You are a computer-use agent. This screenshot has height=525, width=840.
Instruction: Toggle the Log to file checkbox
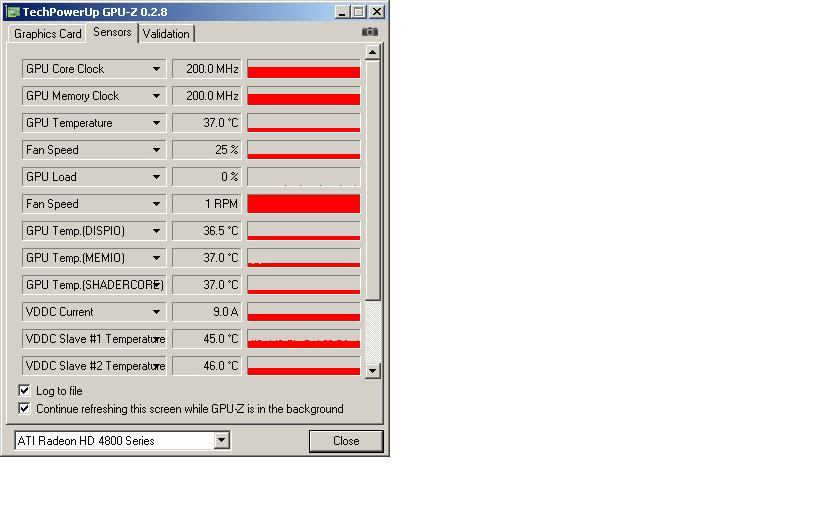coord(24,391)
